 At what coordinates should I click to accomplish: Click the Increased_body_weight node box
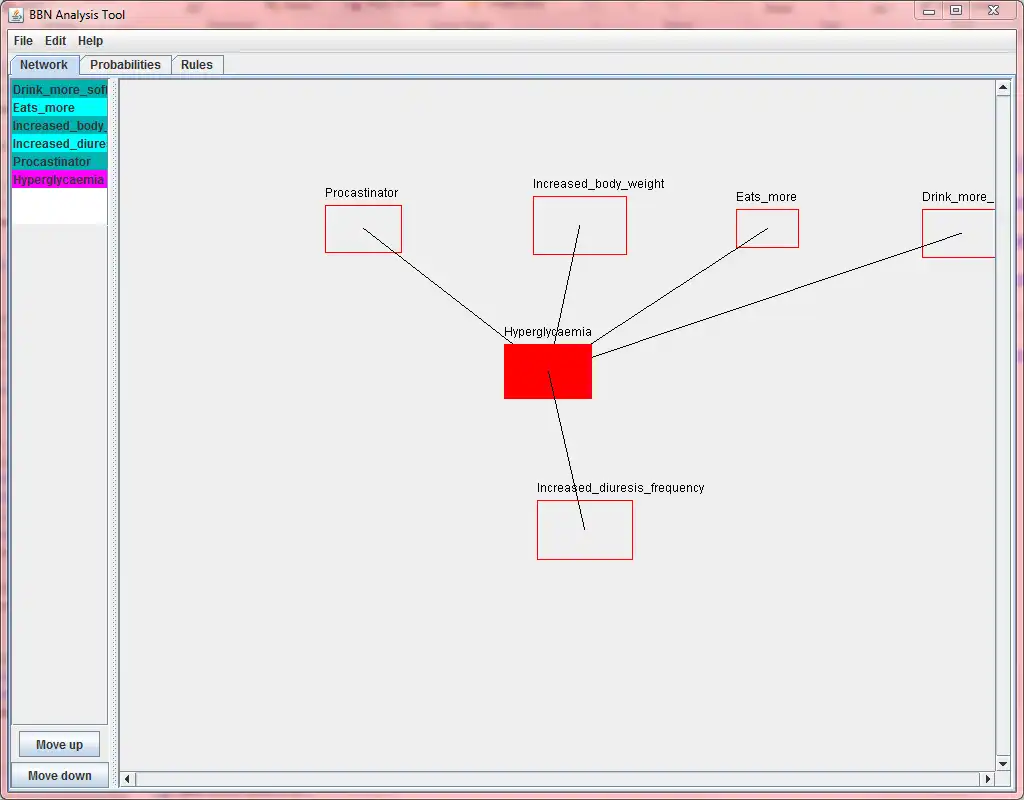580,225
